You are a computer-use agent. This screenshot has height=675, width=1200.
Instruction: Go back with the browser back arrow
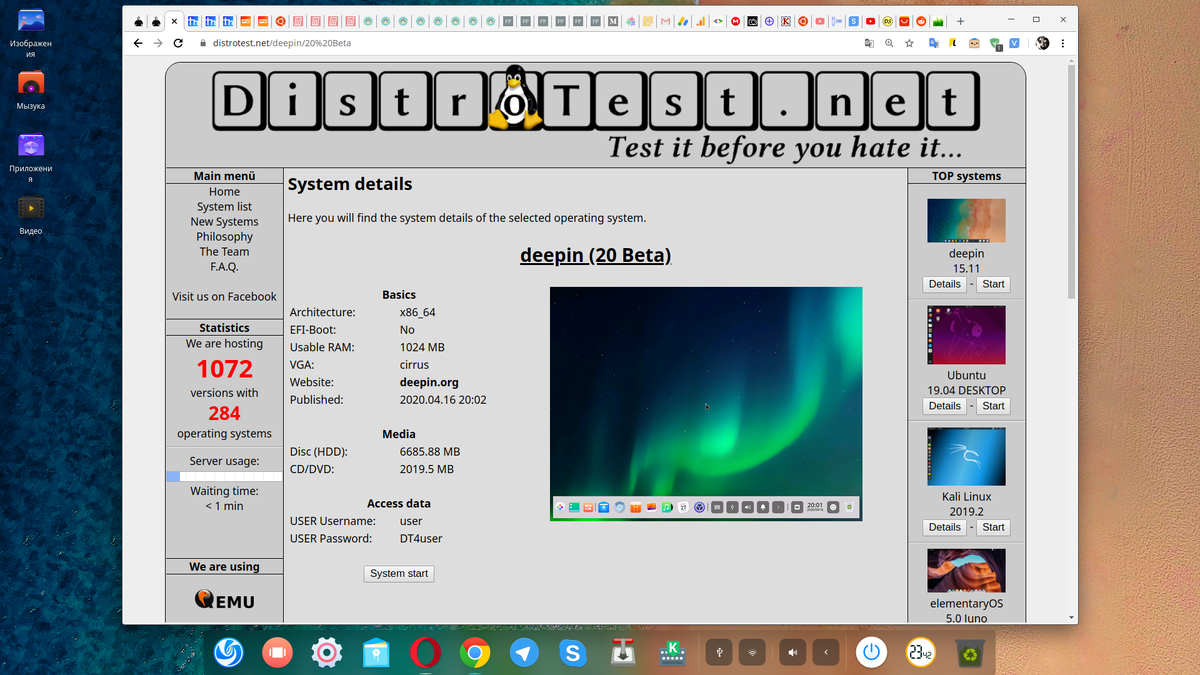[x=138, y=43]
